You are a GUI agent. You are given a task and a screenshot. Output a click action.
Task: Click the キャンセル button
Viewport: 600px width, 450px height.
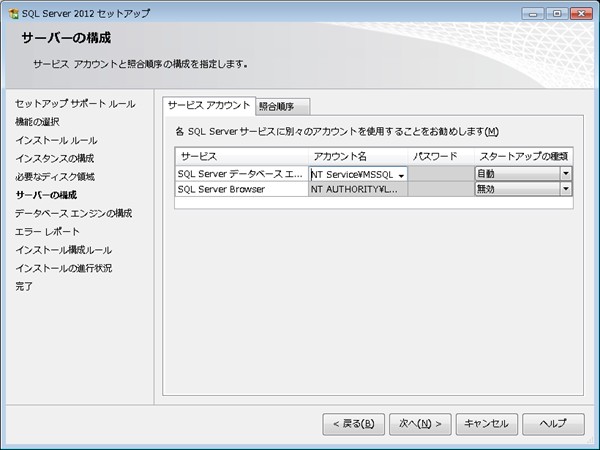coord(487,424)
